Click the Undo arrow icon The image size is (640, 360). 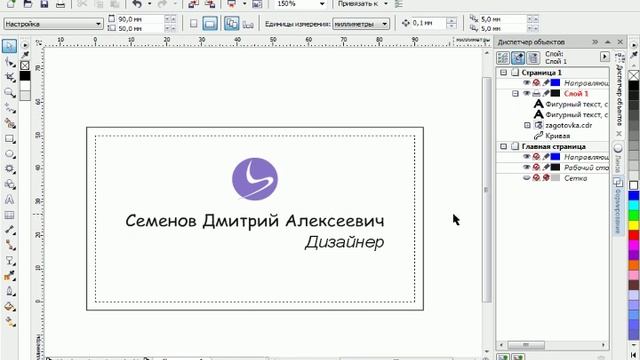point(137,4)
